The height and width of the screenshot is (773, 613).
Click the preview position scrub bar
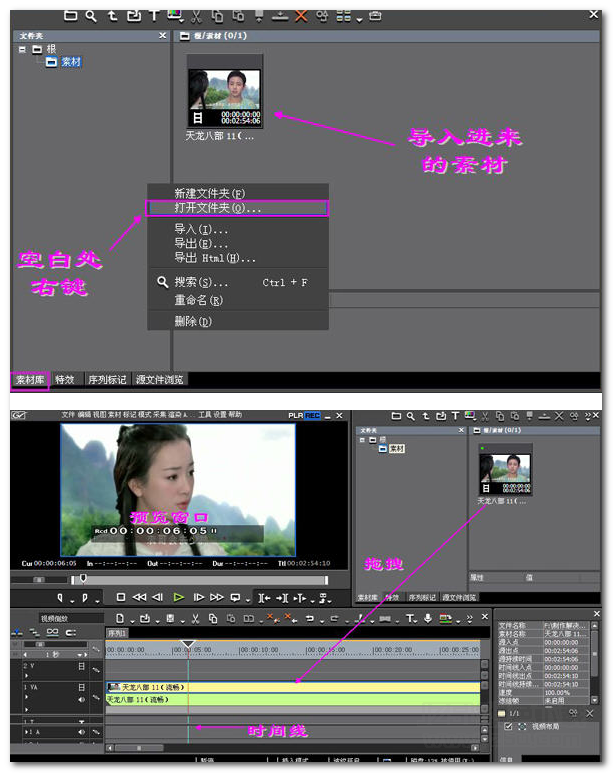(200, 580)
